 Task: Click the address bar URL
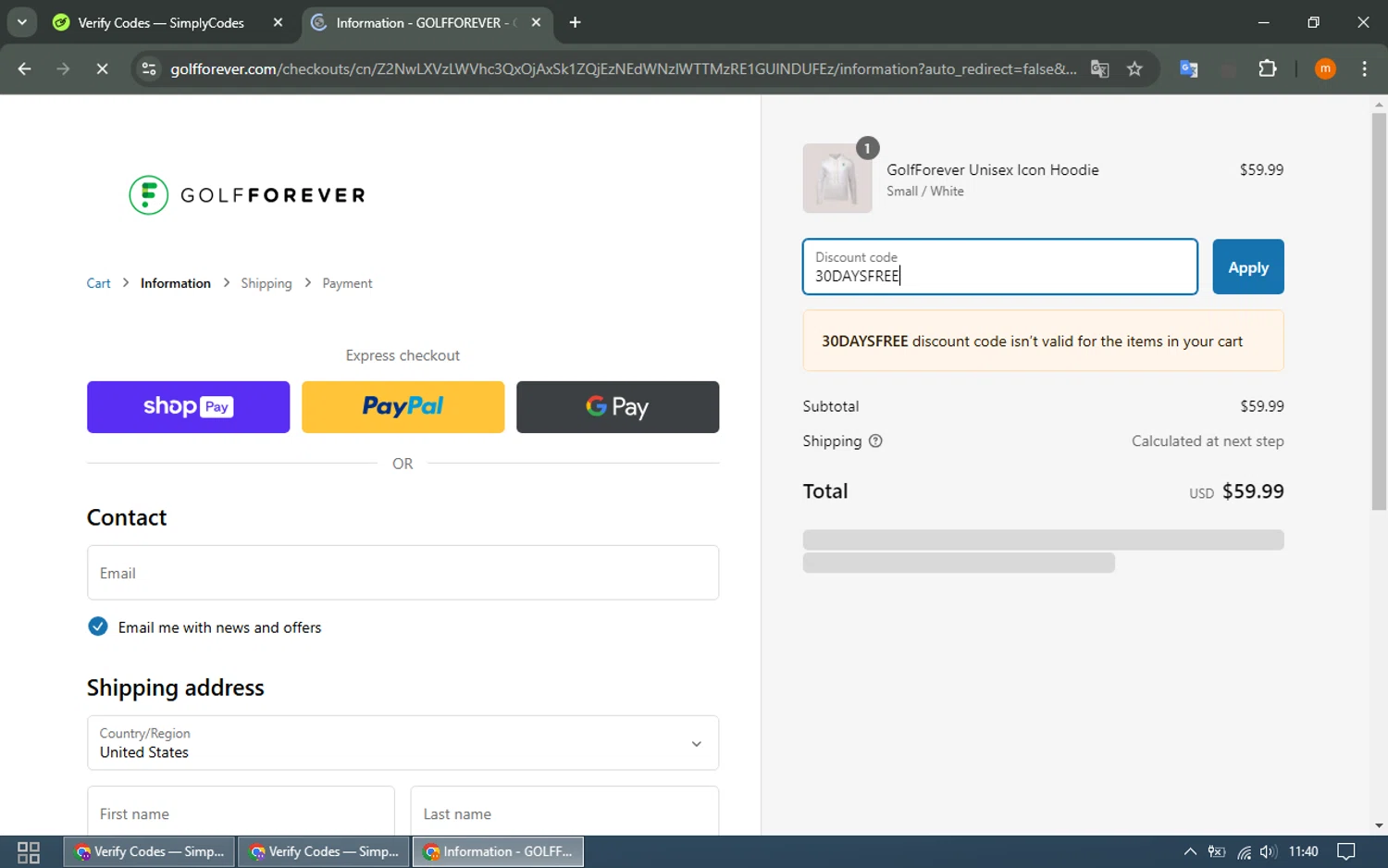(x=623, y=68)
